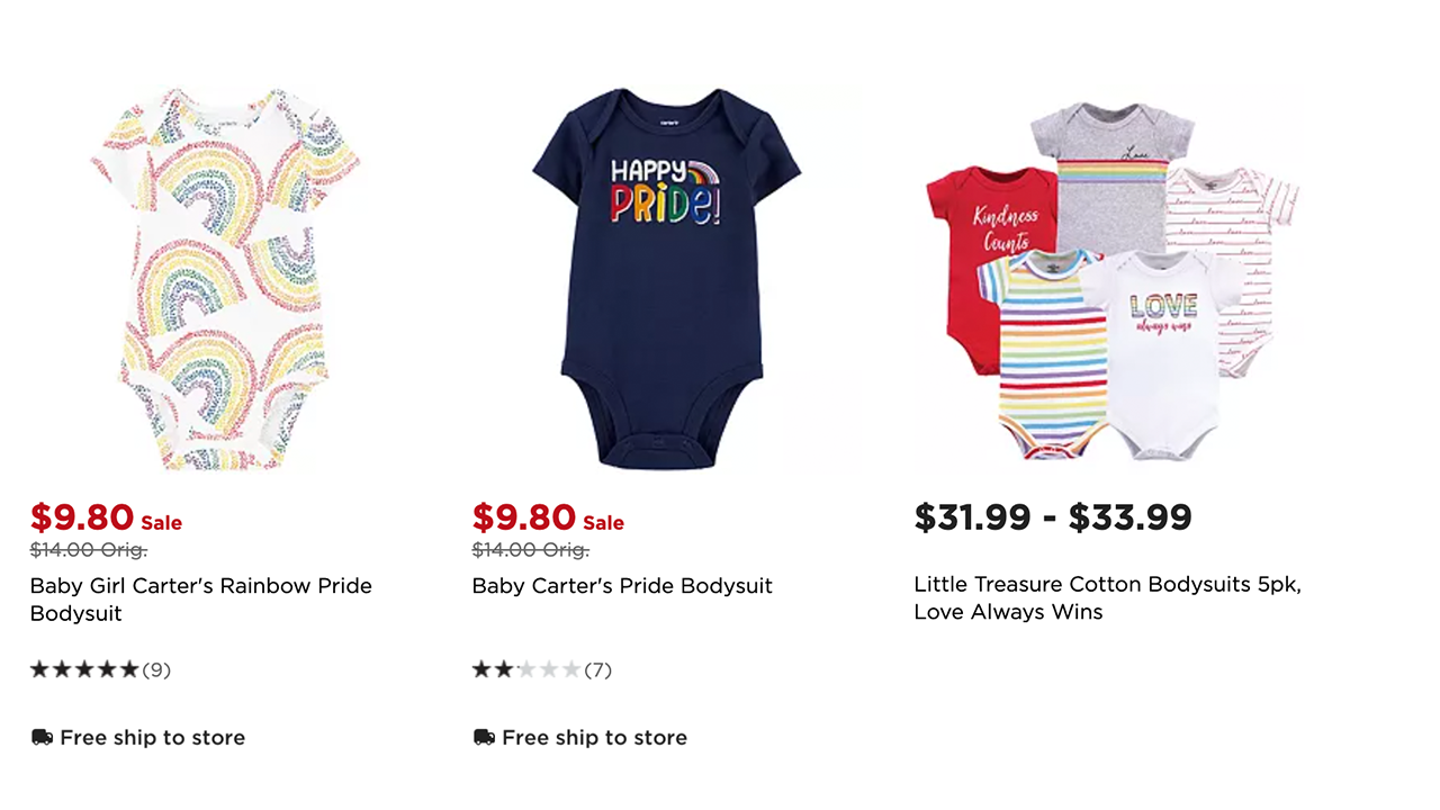The image size is (1440, 810).
Task: Open Little Treasure Cotton Bodysuits 5pk link
Action: (1108, 598)
